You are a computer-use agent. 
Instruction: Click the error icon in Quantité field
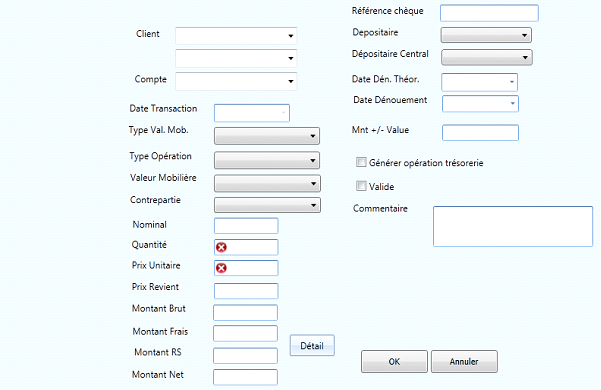[x=221, y=247]
